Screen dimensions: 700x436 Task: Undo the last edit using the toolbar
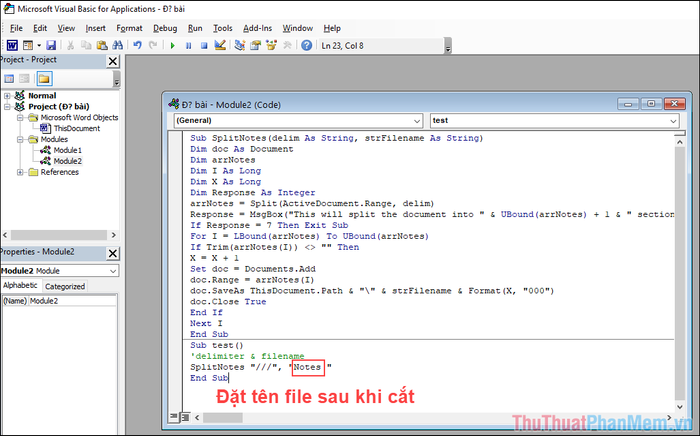138,46
